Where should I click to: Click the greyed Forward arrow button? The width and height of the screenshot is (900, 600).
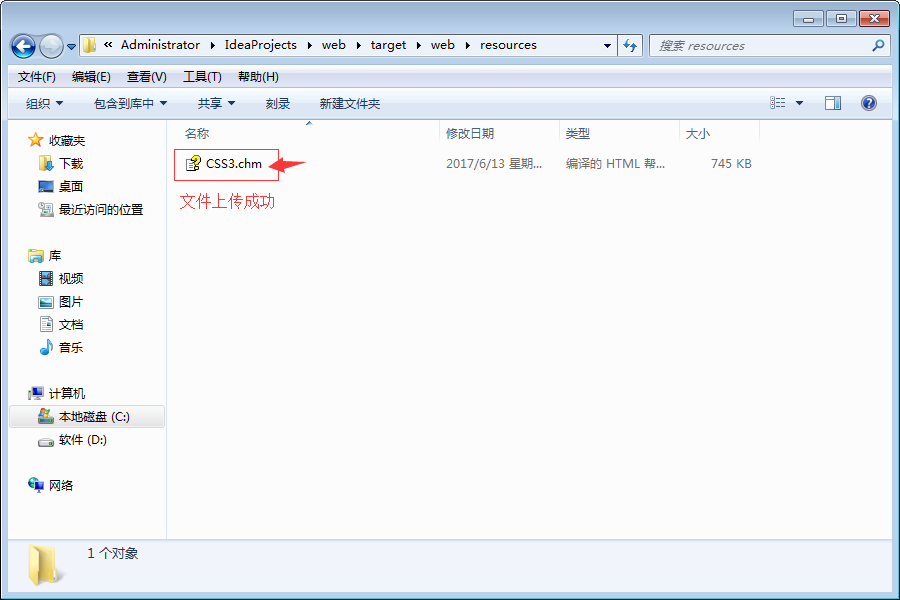pos(51,47)
